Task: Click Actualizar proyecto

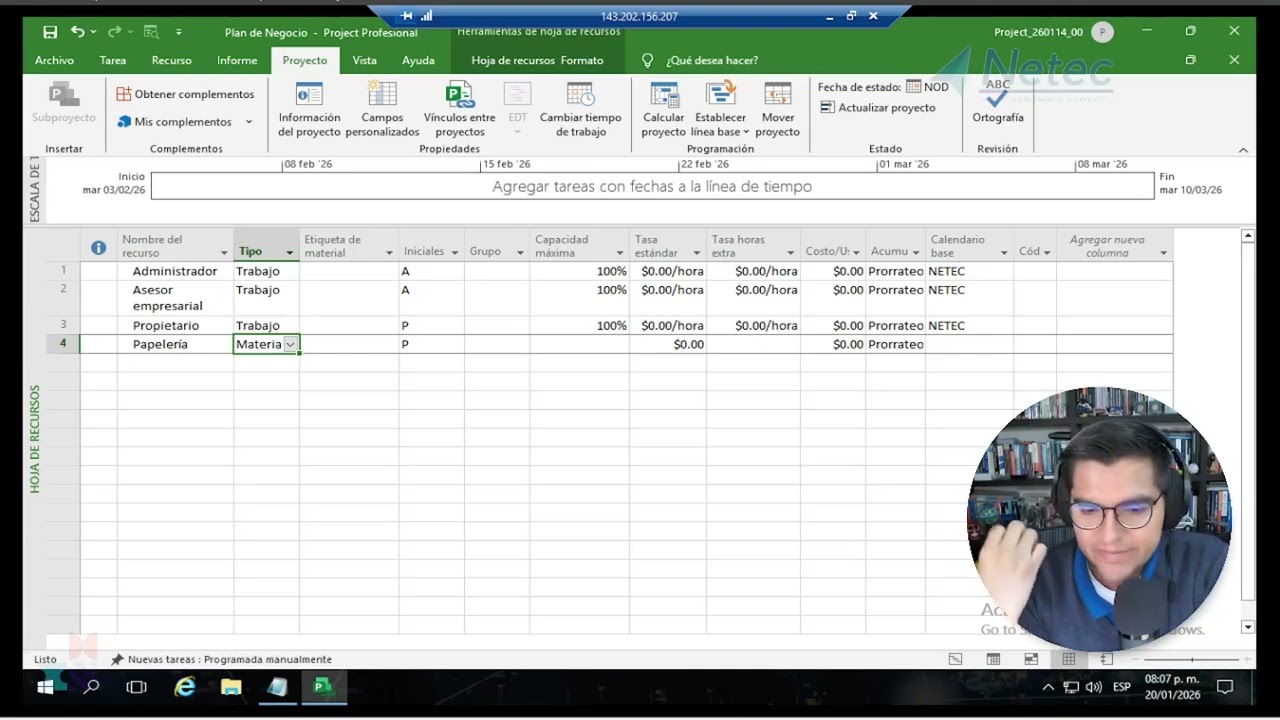Action: [x=877, y=107]
